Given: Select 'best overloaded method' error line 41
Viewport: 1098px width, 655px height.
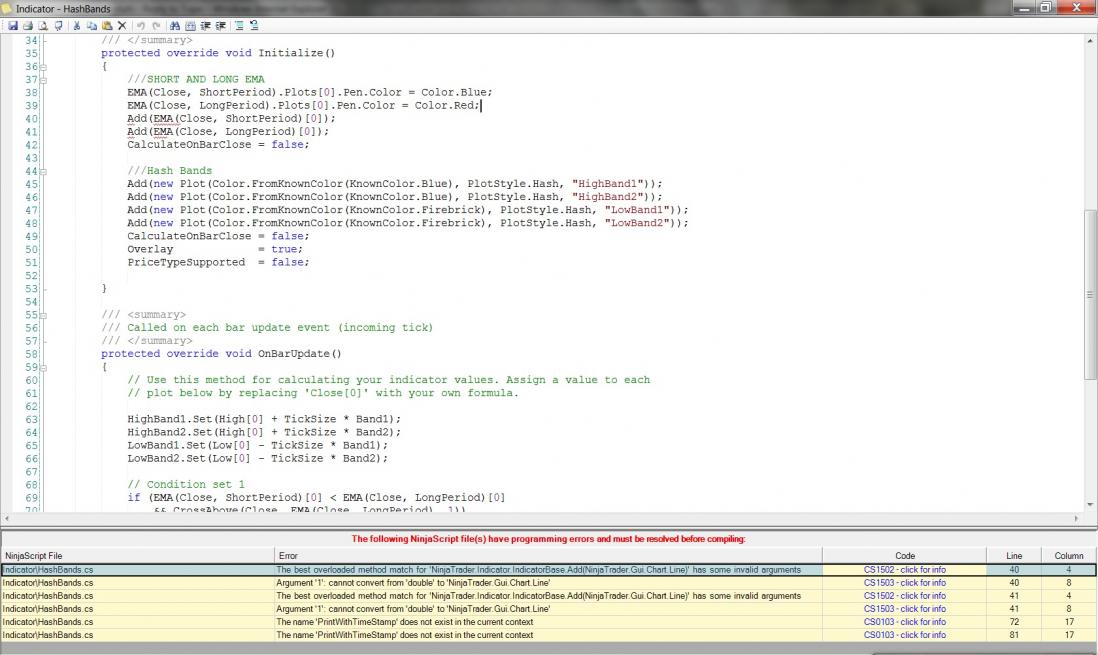Looking at the screenshot, I should click(548, 596).
